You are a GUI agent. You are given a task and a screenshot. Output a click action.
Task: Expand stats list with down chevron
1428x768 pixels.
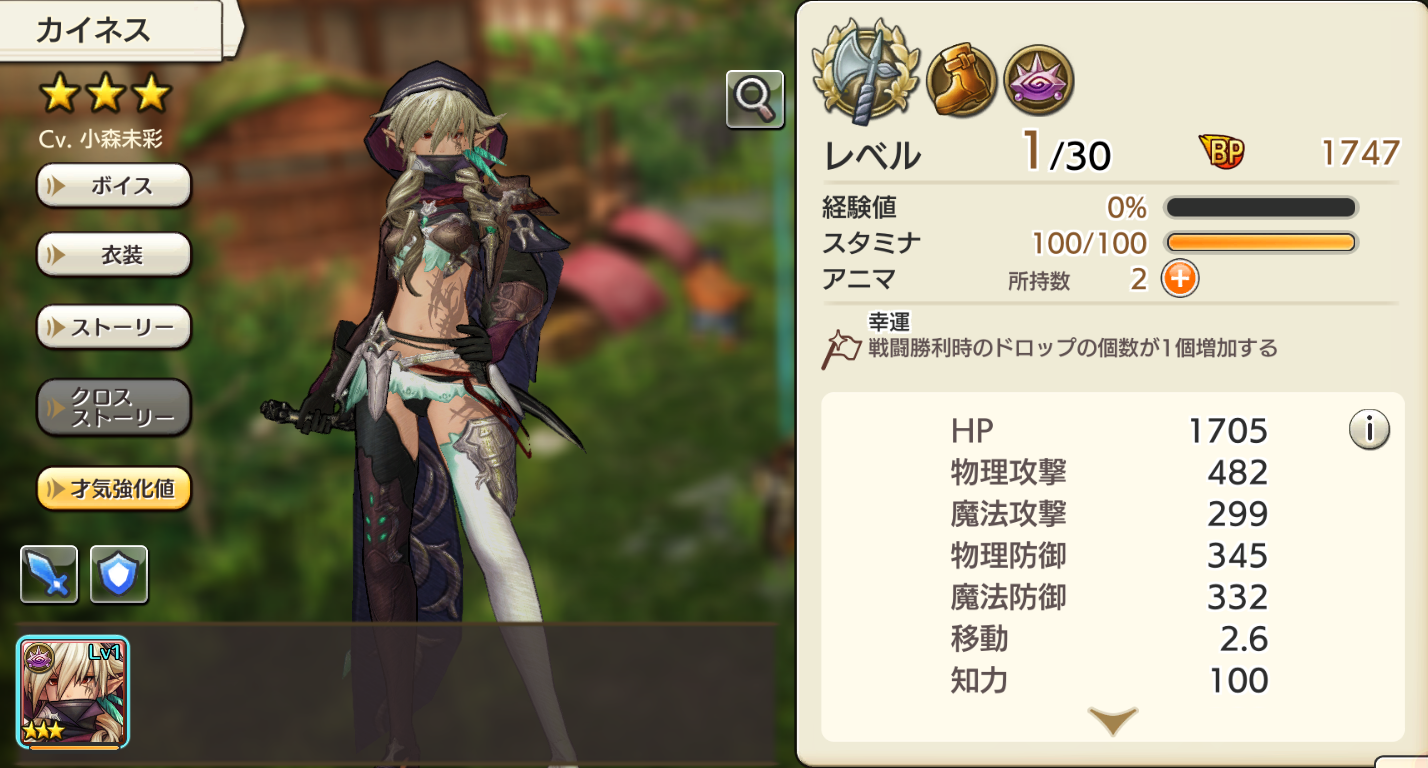tap(1112, 720)
